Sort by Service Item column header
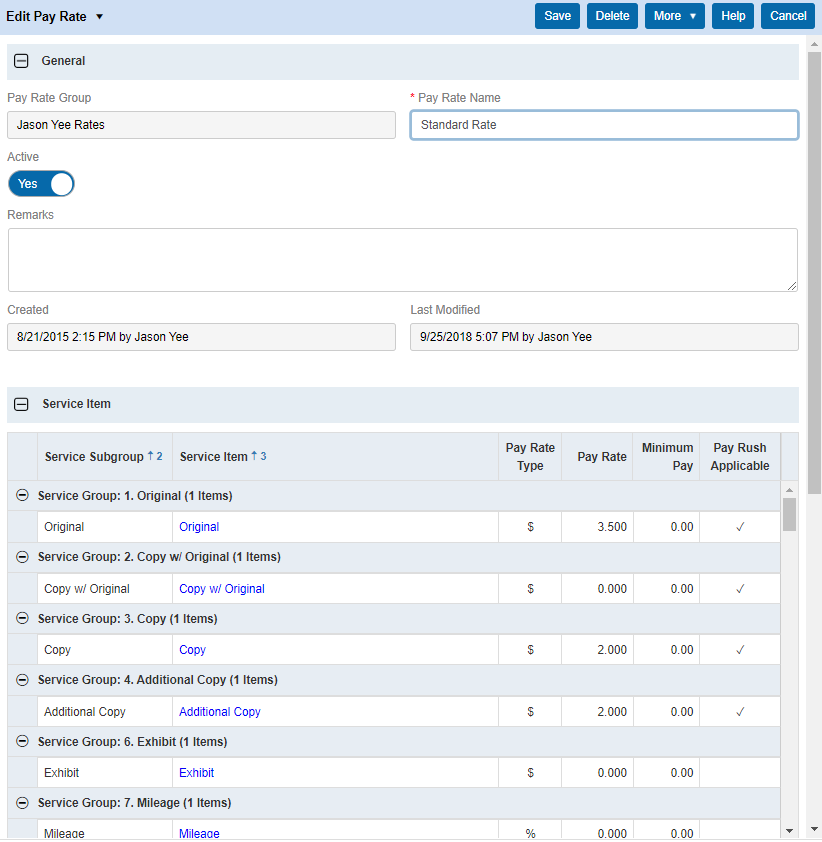The image size is (822, 842). click(214, 457)
